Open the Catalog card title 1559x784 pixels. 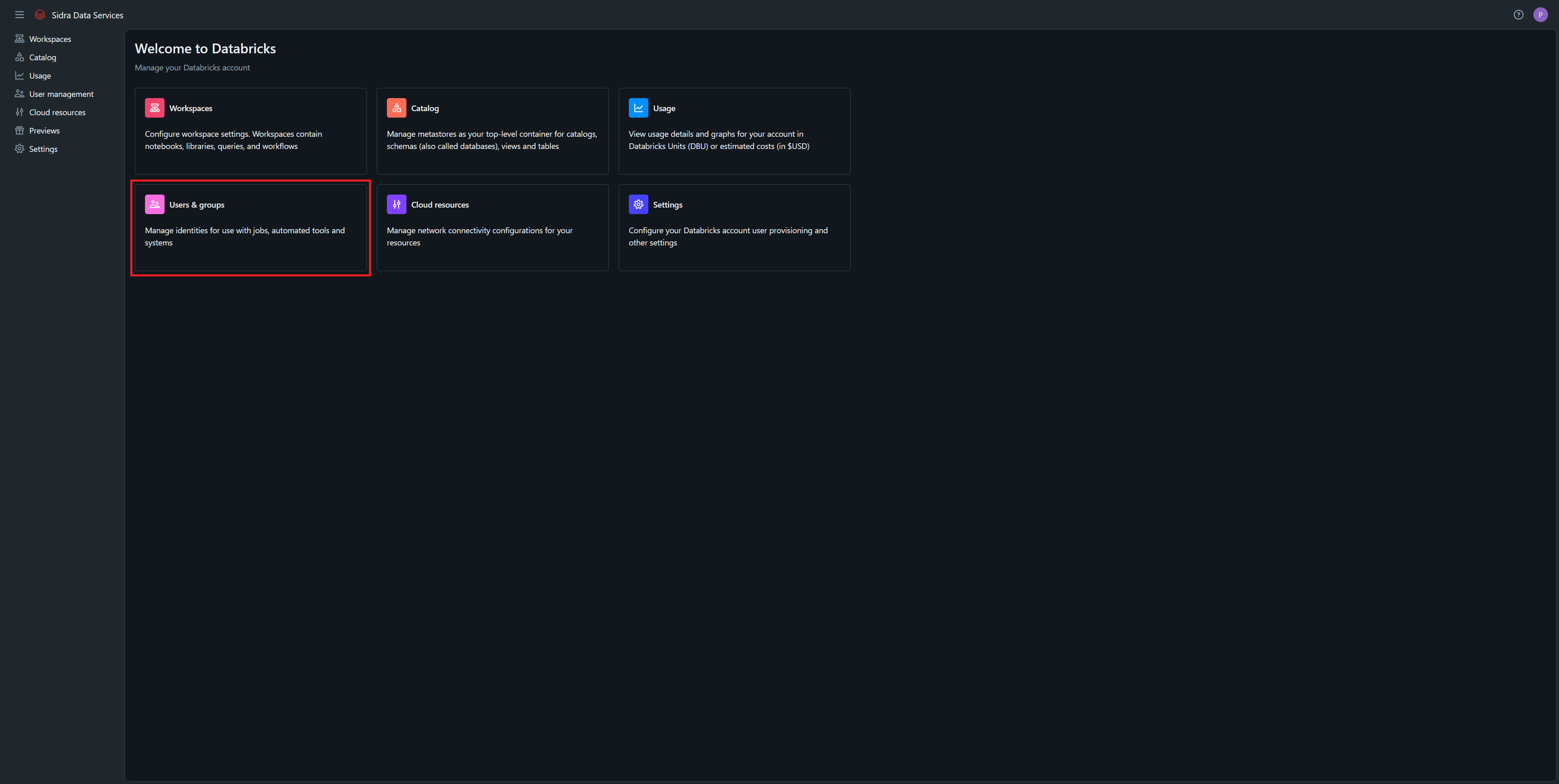click(x=425, y=108)
